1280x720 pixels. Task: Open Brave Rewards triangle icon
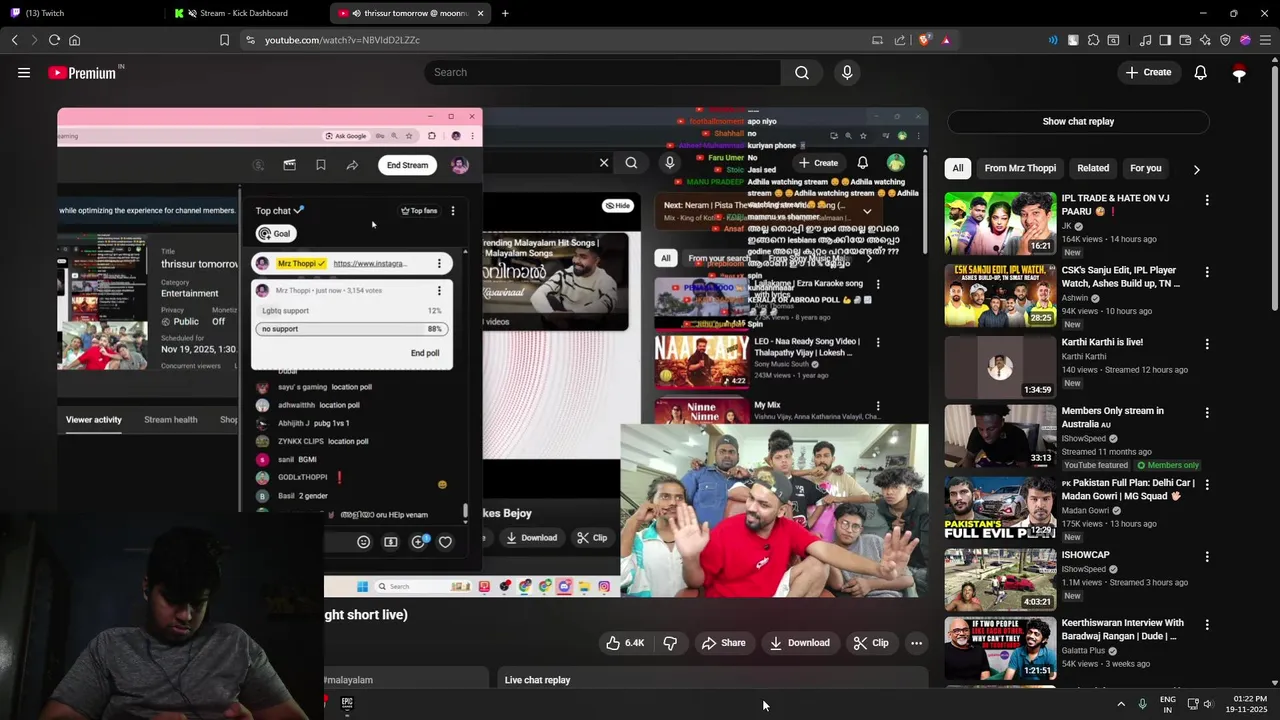(946, 40)
